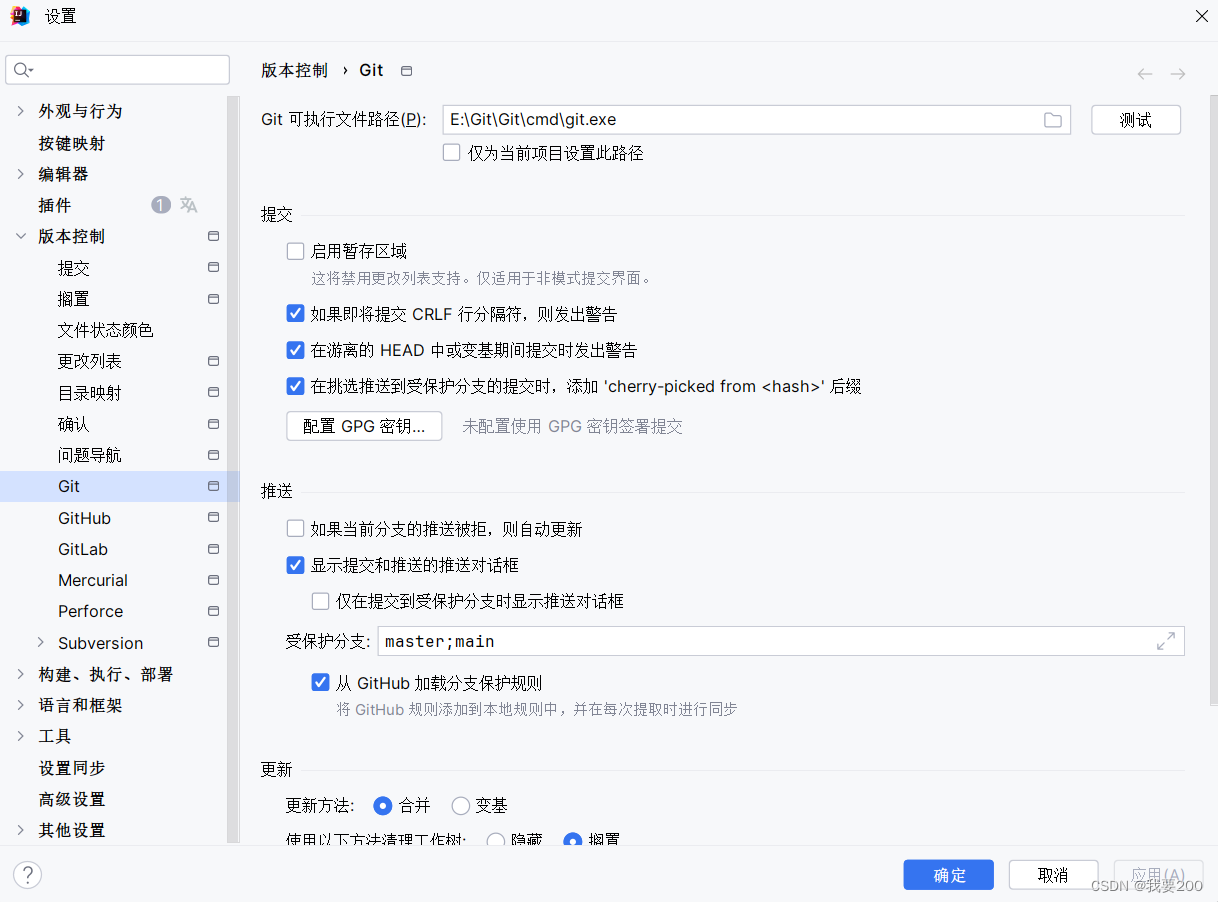Click the right panel vertical scrollbar
The height and width of the screenshot is (902, 1218).
pos(1213,400)
